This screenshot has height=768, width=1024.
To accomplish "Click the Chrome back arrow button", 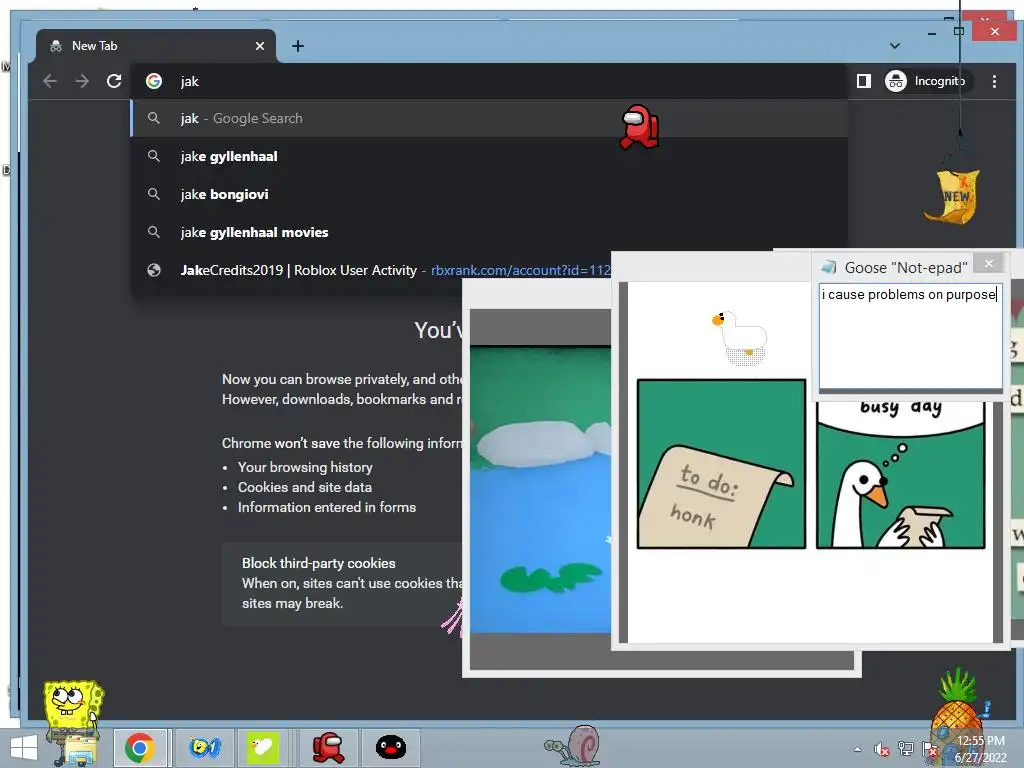I will 50,81.
